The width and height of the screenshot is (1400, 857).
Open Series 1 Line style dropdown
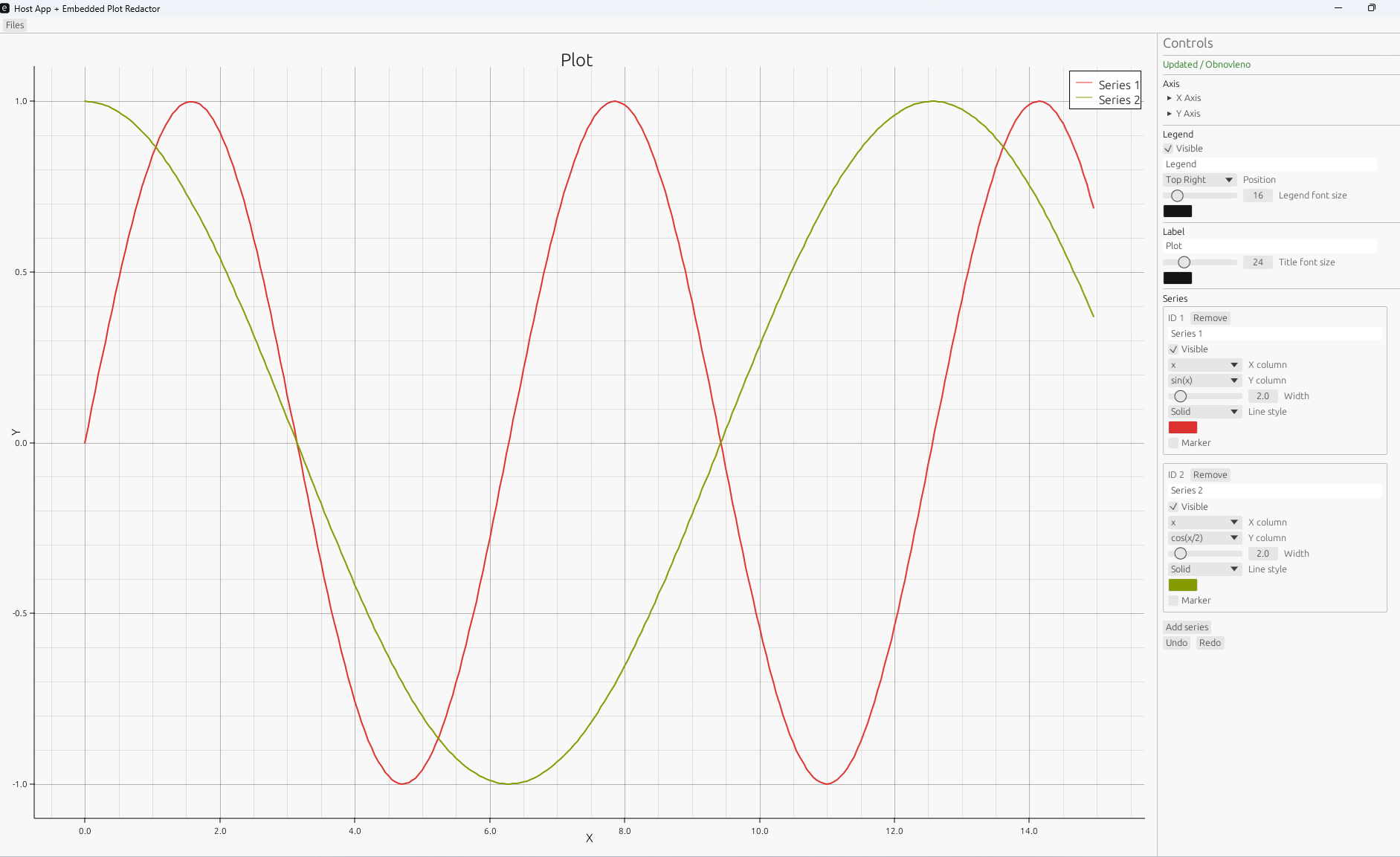click(x=1204, y=412)
